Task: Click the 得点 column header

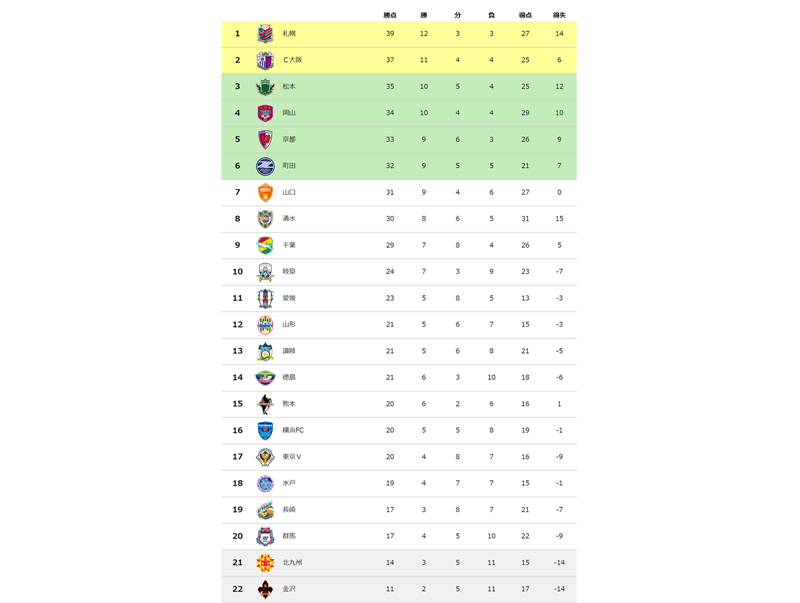Action: (x=525, y=15)
